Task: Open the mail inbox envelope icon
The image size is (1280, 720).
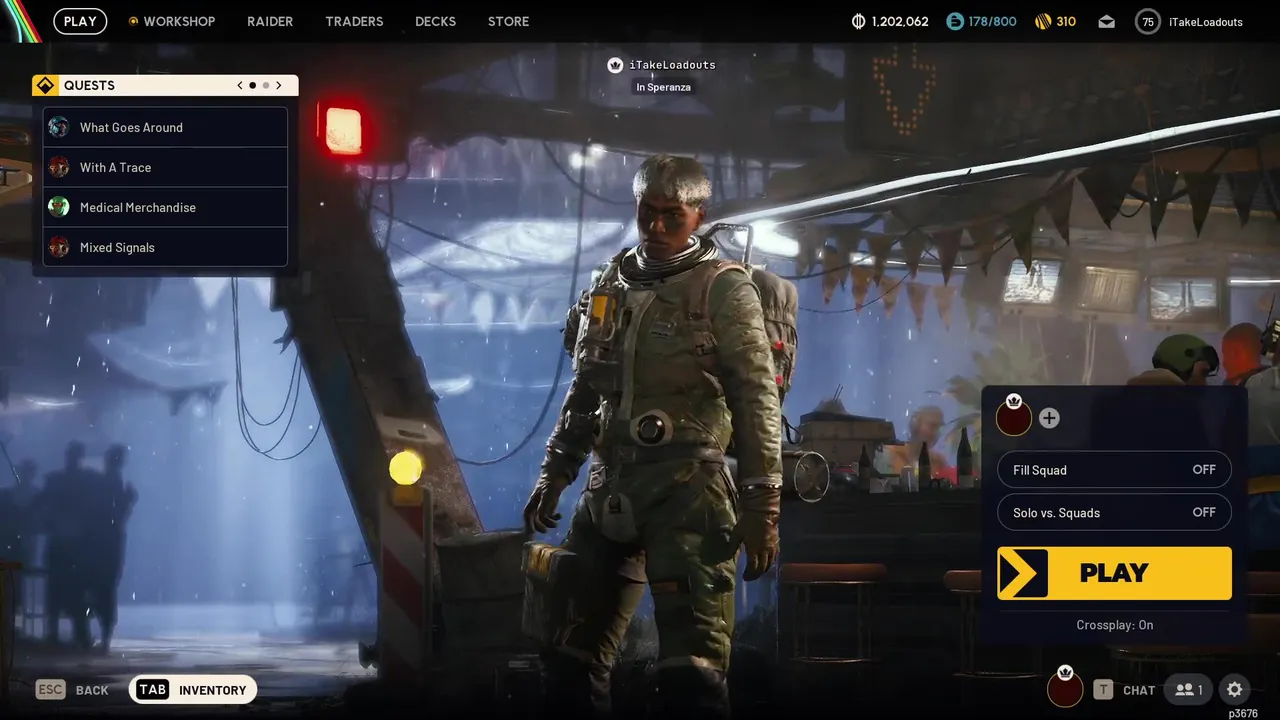Action: coord(1106,21)
